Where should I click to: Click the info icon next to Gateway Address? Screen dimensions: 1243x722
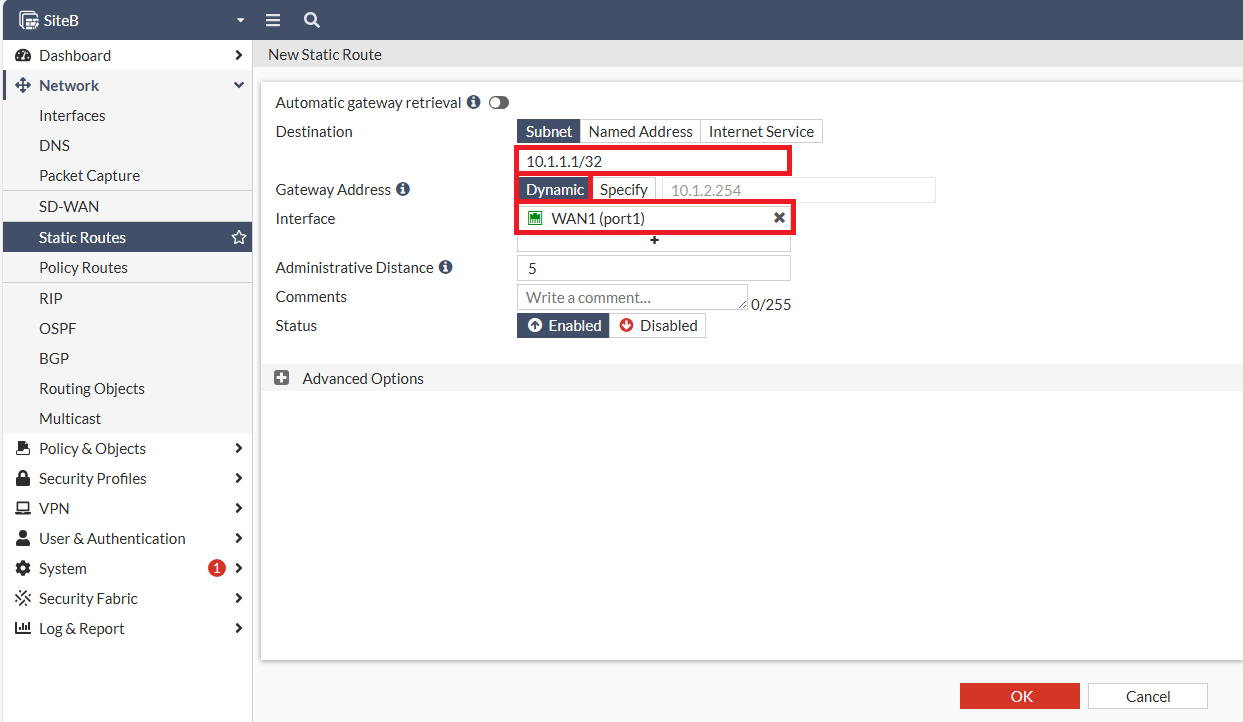coord(403,189)
